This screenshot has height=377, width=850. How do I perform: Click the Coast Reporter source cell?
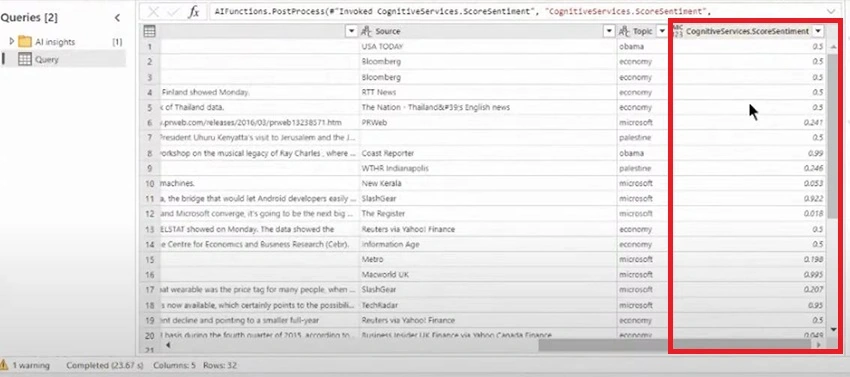[487, 153]
